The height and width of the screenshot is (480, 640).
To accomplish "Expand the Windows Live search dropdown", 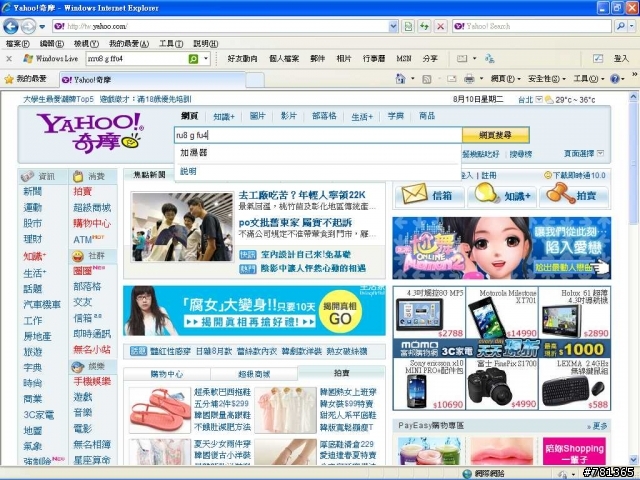I will click(206, 59).
